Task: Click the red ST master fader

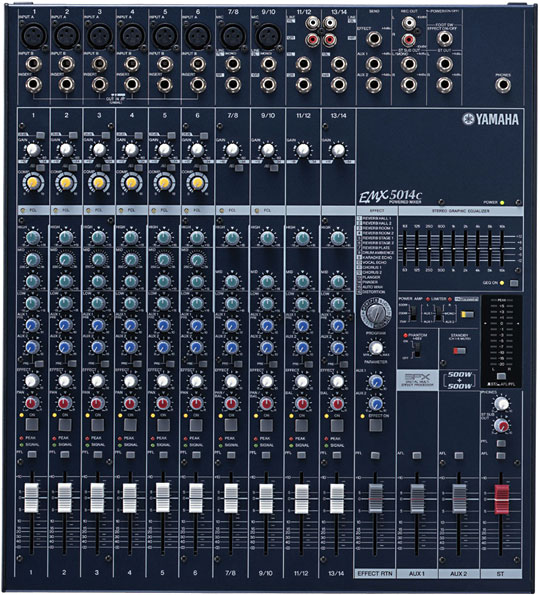Action: click(501, 499)
